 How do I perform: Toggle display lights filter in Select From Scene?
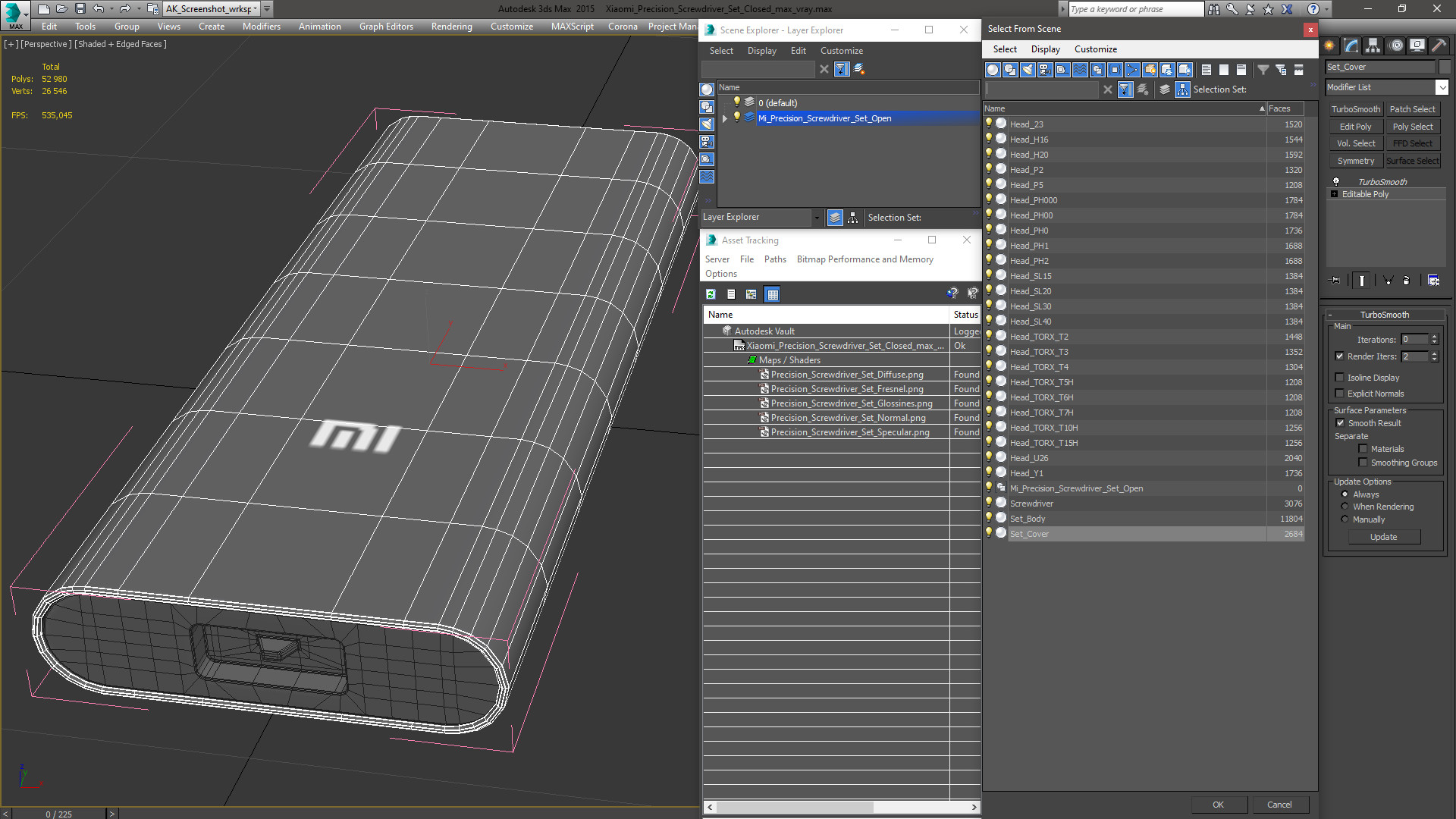1028,70
